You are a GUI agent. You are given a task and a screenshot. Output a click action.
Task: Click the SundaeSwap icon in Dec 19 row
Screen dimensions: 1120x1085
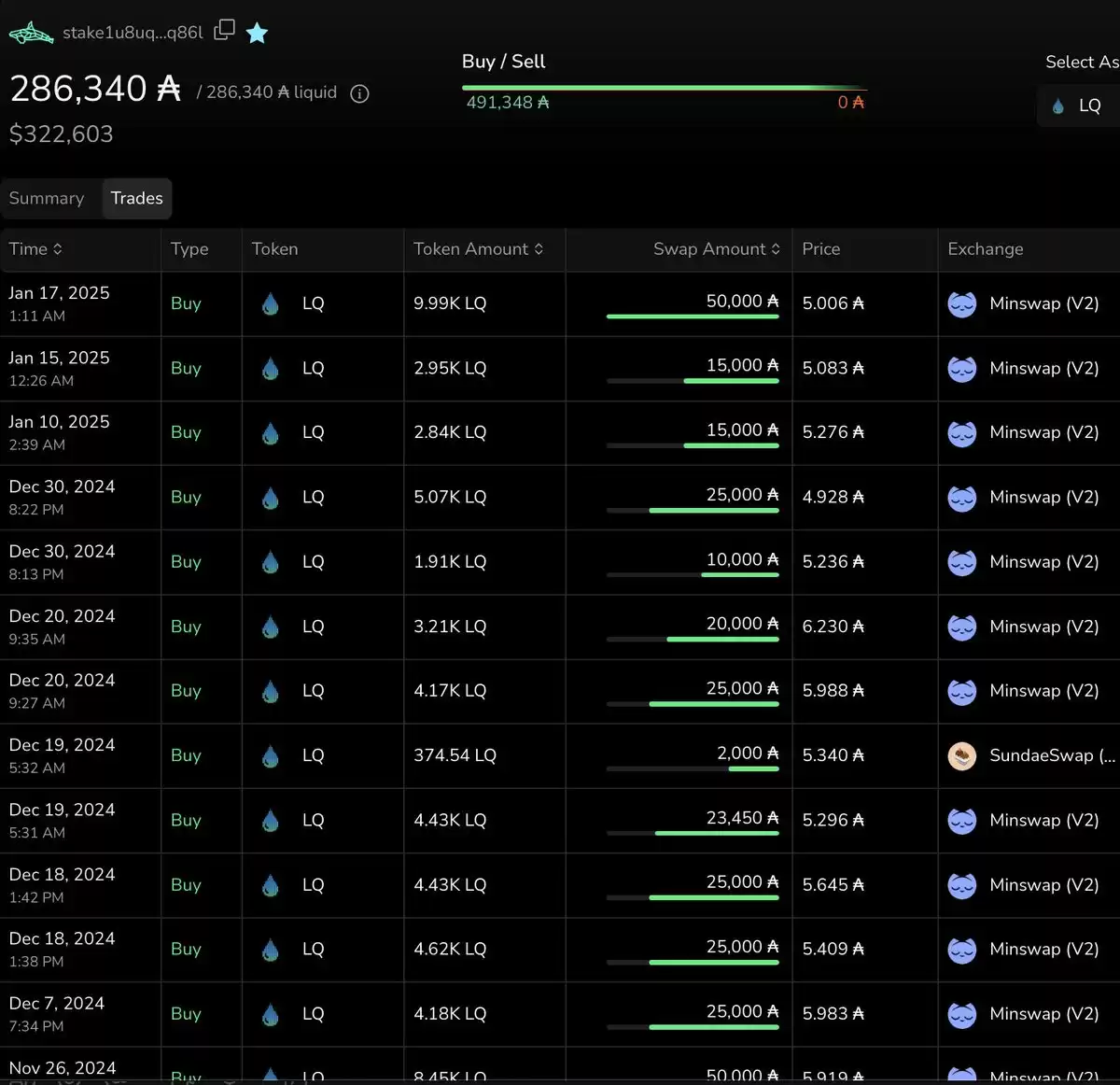962,756
